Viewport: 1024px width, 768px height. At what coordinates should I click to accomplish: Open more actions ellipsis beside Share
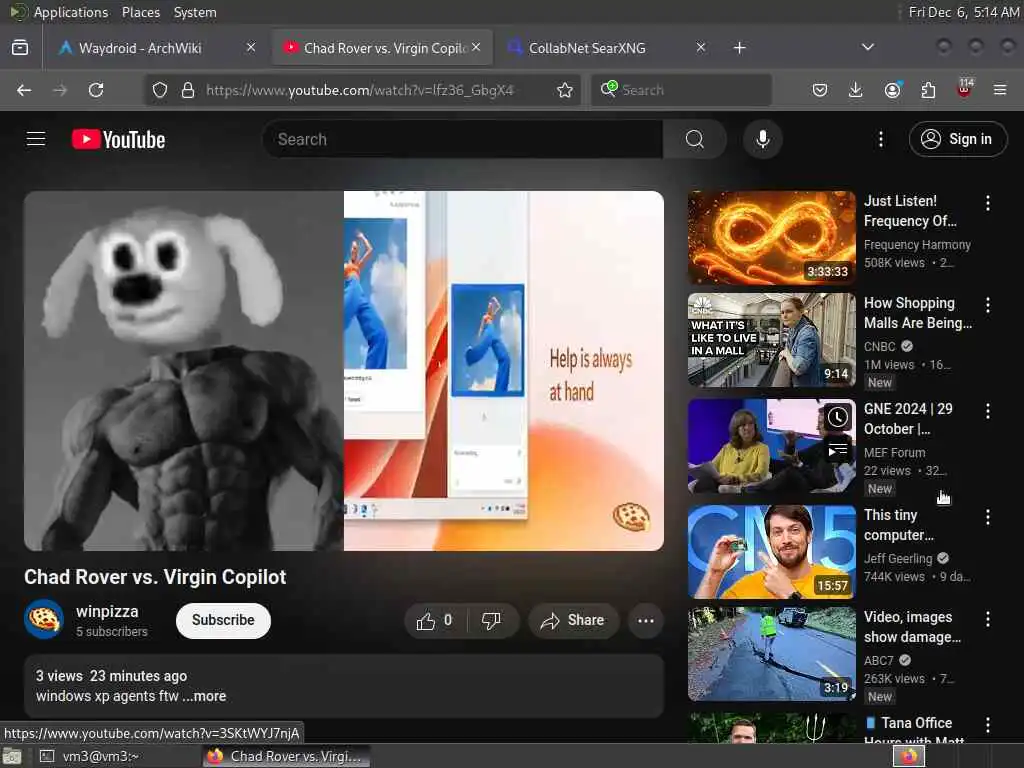click(646, 620)
